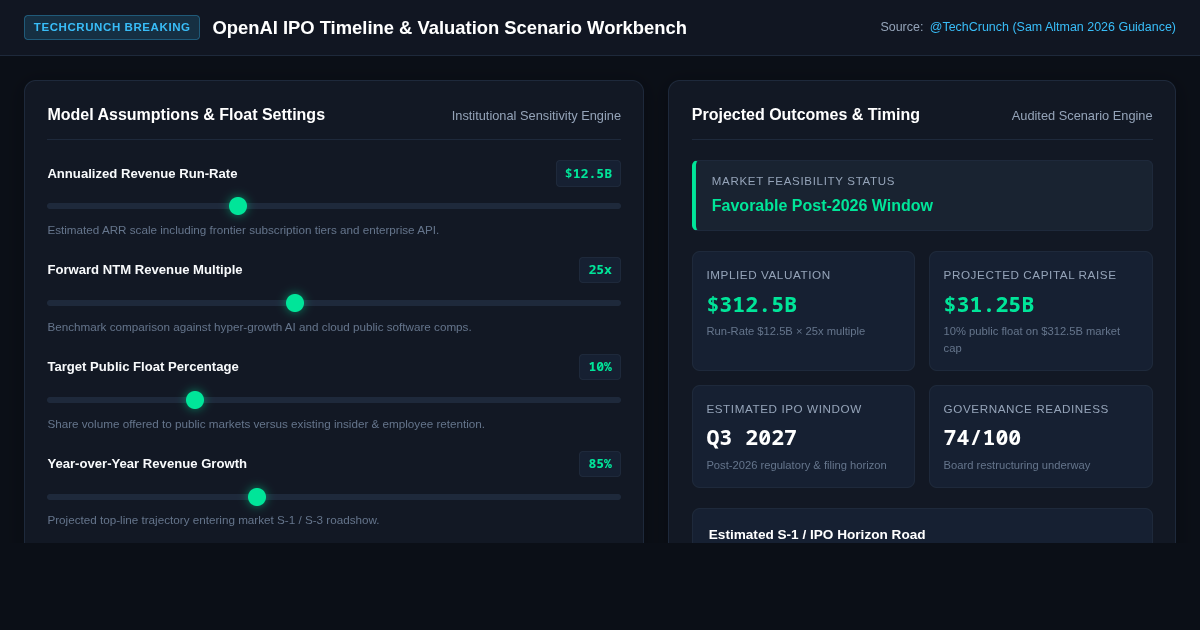Click the Projected Outcomes & Timing heading
The image size is (1200, 630).
tap(806, 115)
